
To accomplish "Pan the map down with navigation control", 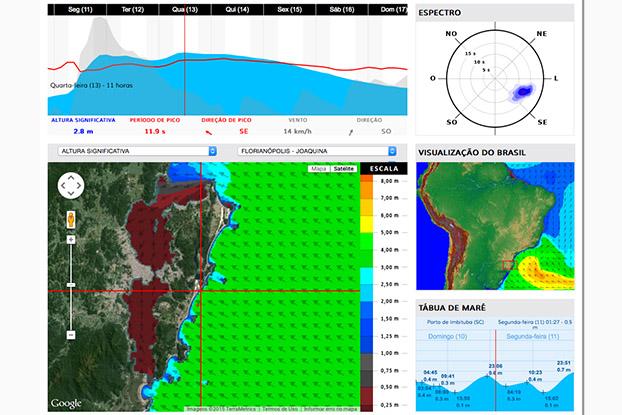I will 71,193.
